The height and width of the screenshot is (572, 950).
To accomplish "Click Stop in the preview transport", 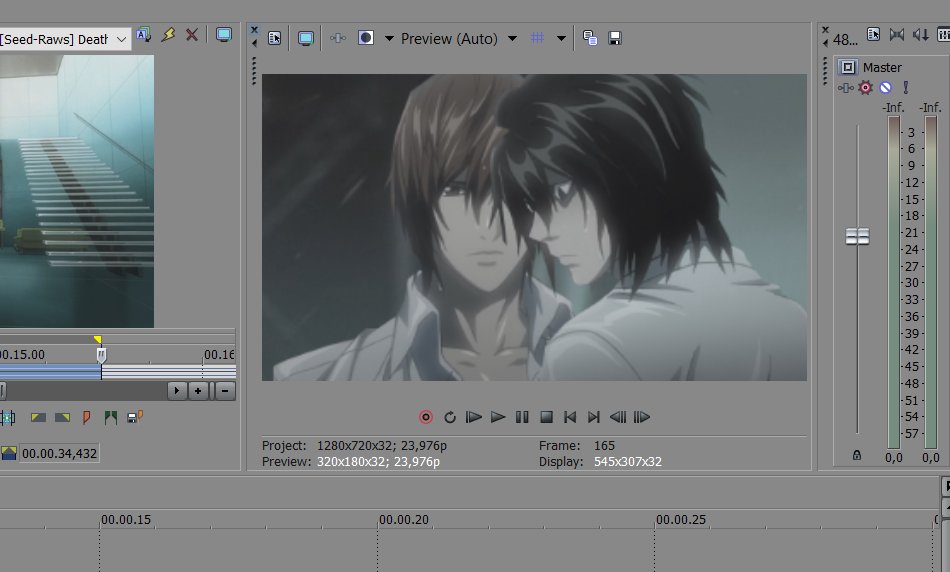I will pos(546,417).
